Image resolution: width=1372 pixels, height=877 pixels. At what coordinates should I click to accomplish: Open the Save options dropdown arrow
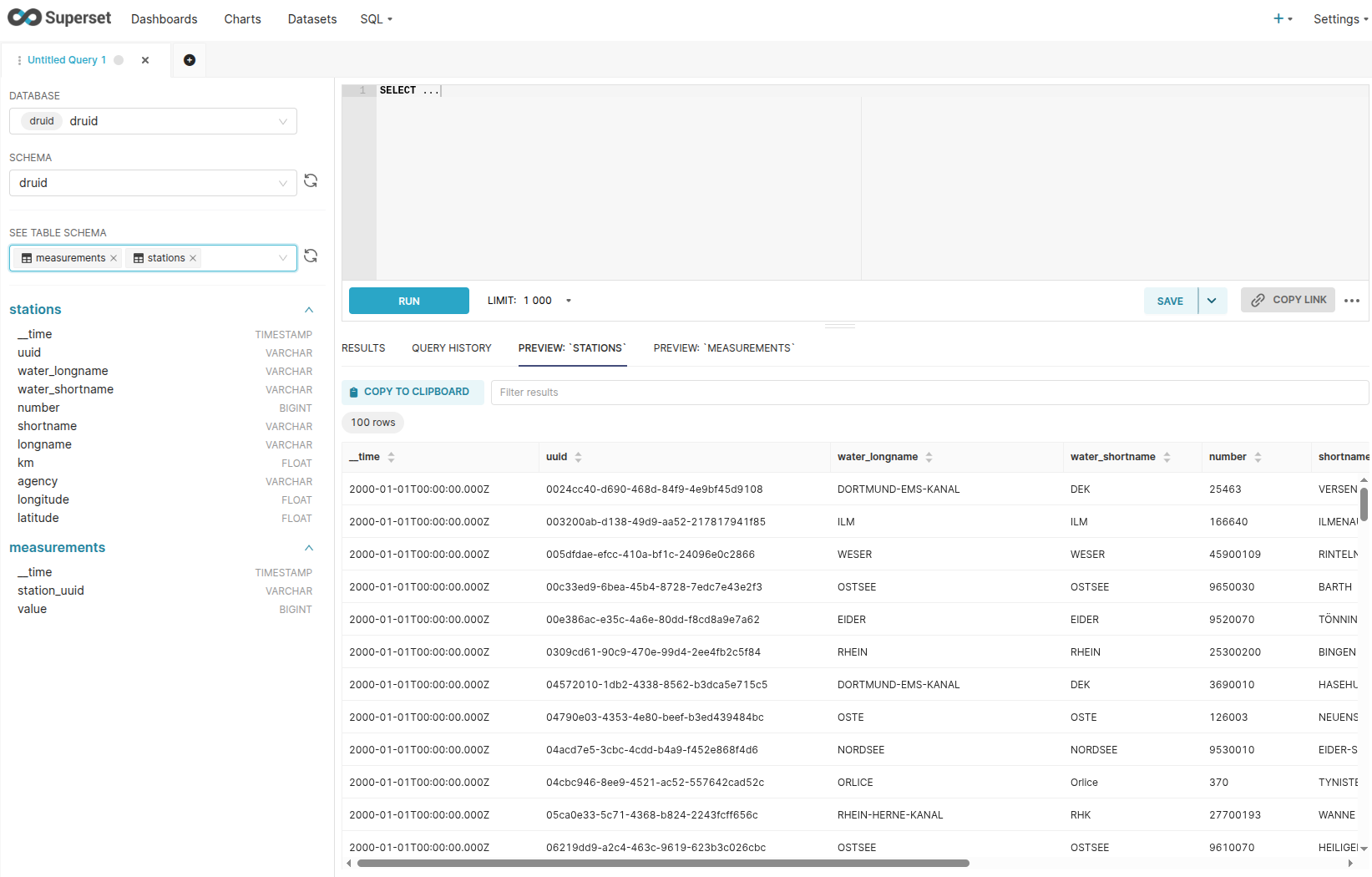tap(1212, 301)
